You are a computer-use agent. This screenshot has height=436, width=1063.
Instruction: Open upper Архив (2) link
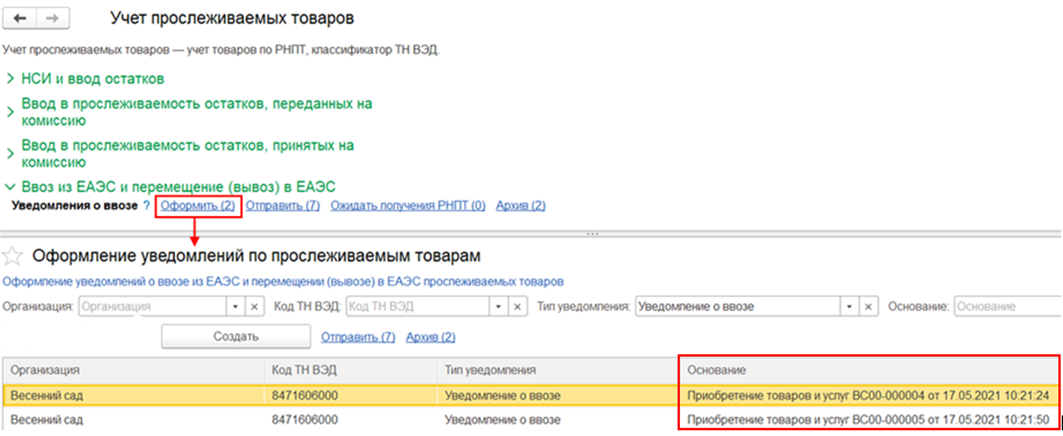click(521, 206)
